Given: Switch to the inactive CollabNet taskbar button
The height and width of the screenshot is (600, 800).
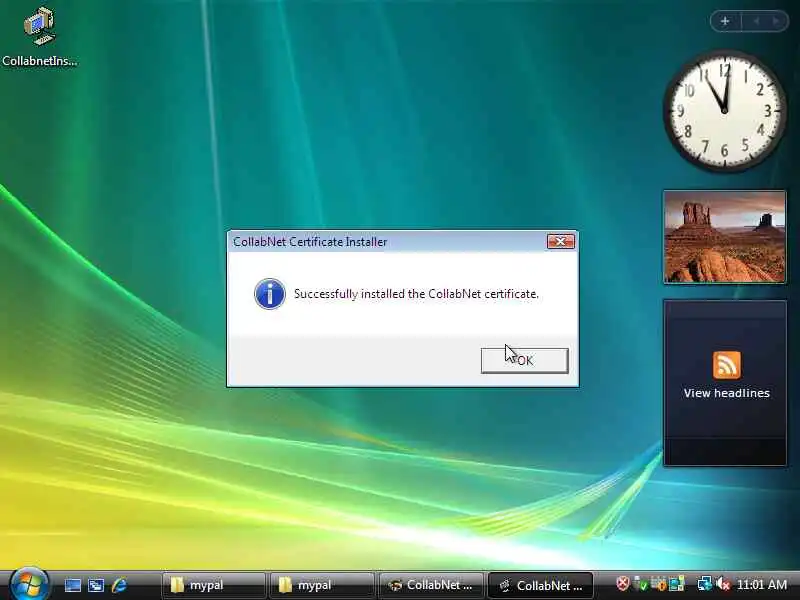Looking at the screenshot, I should coord(430,585).
